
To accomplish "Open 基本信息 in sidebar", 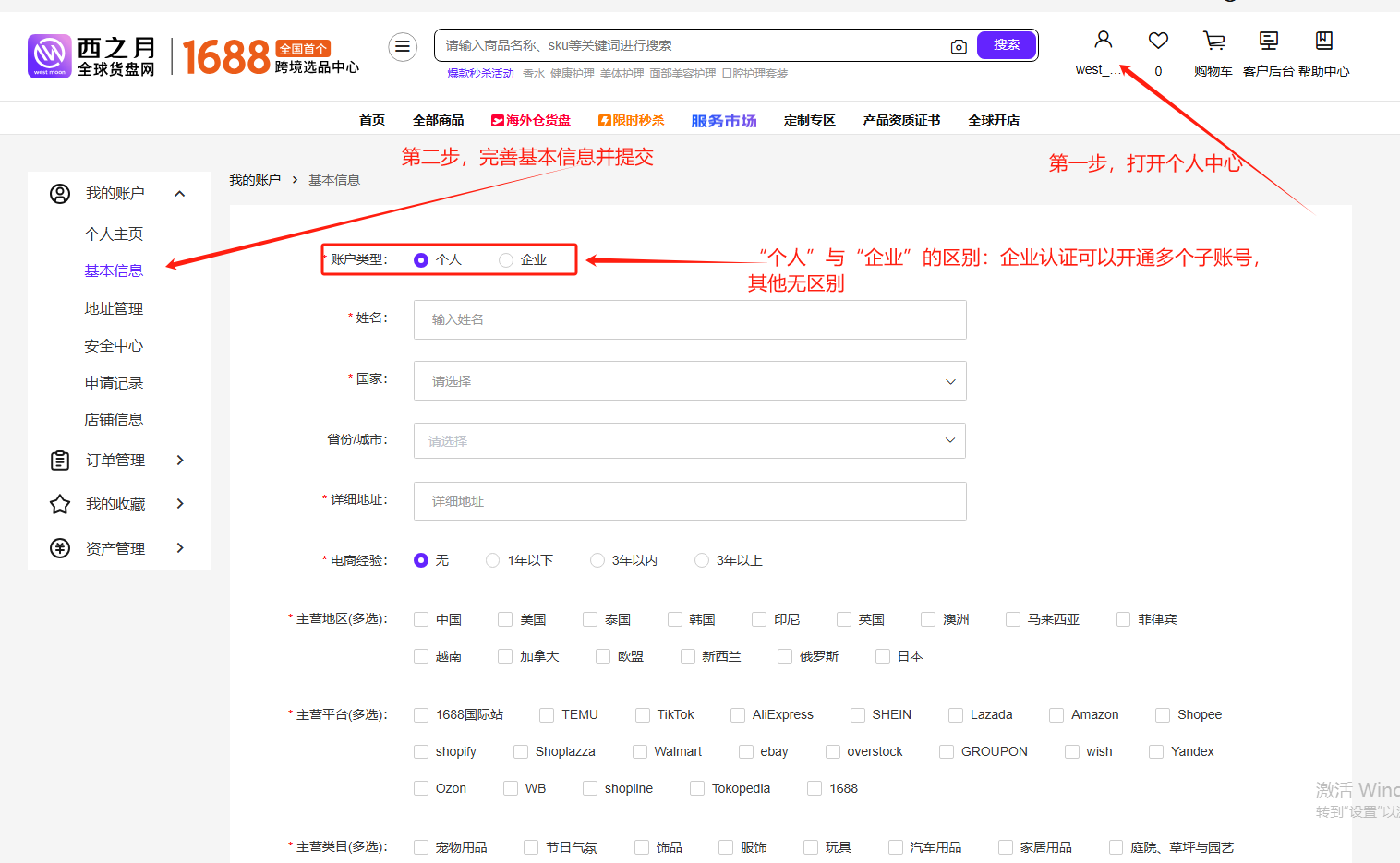I will [x=114, y=271].
